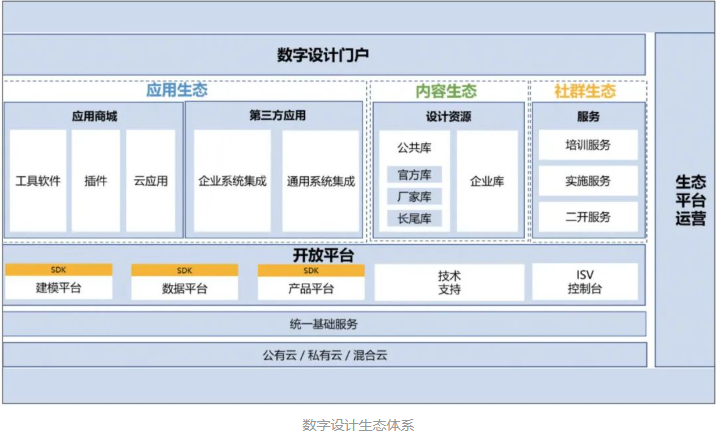Click the 统一基础服务 bar
The height and width of the screenshot is (441, 716).
(324, 324)
